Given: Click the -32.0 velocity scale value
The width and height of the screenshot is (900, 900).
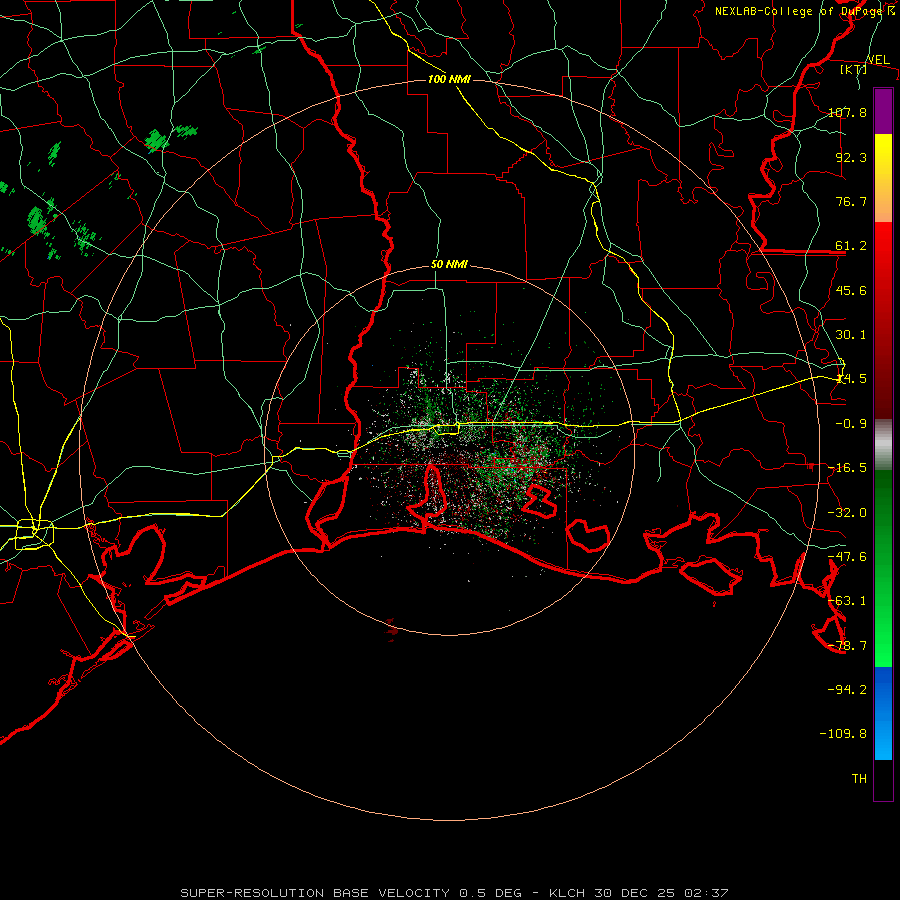Looking at the screenshot, I should coord(847,513).
